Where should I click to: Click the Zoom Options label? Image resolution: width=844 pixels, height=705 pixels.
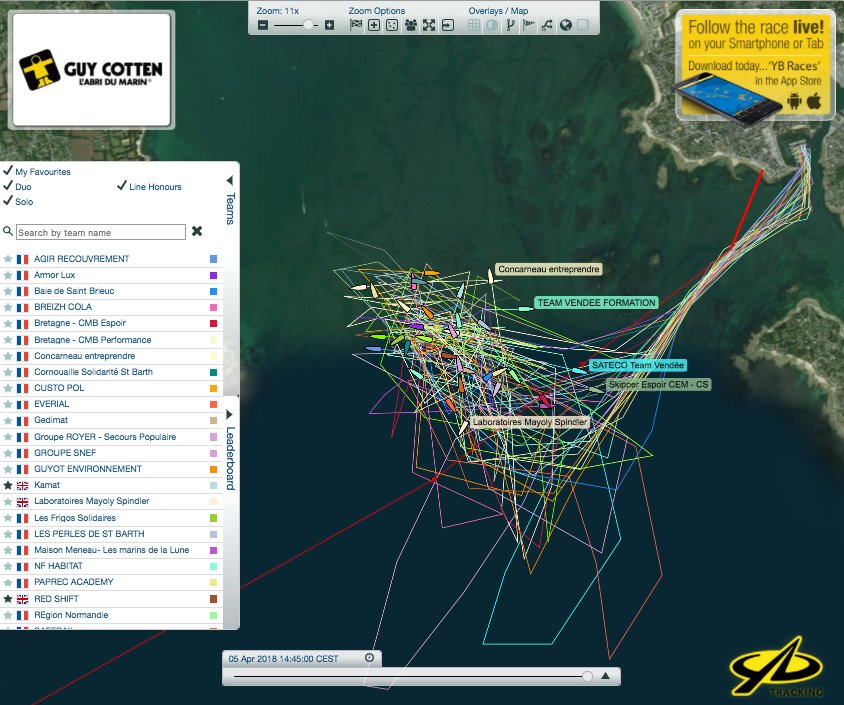377,11
